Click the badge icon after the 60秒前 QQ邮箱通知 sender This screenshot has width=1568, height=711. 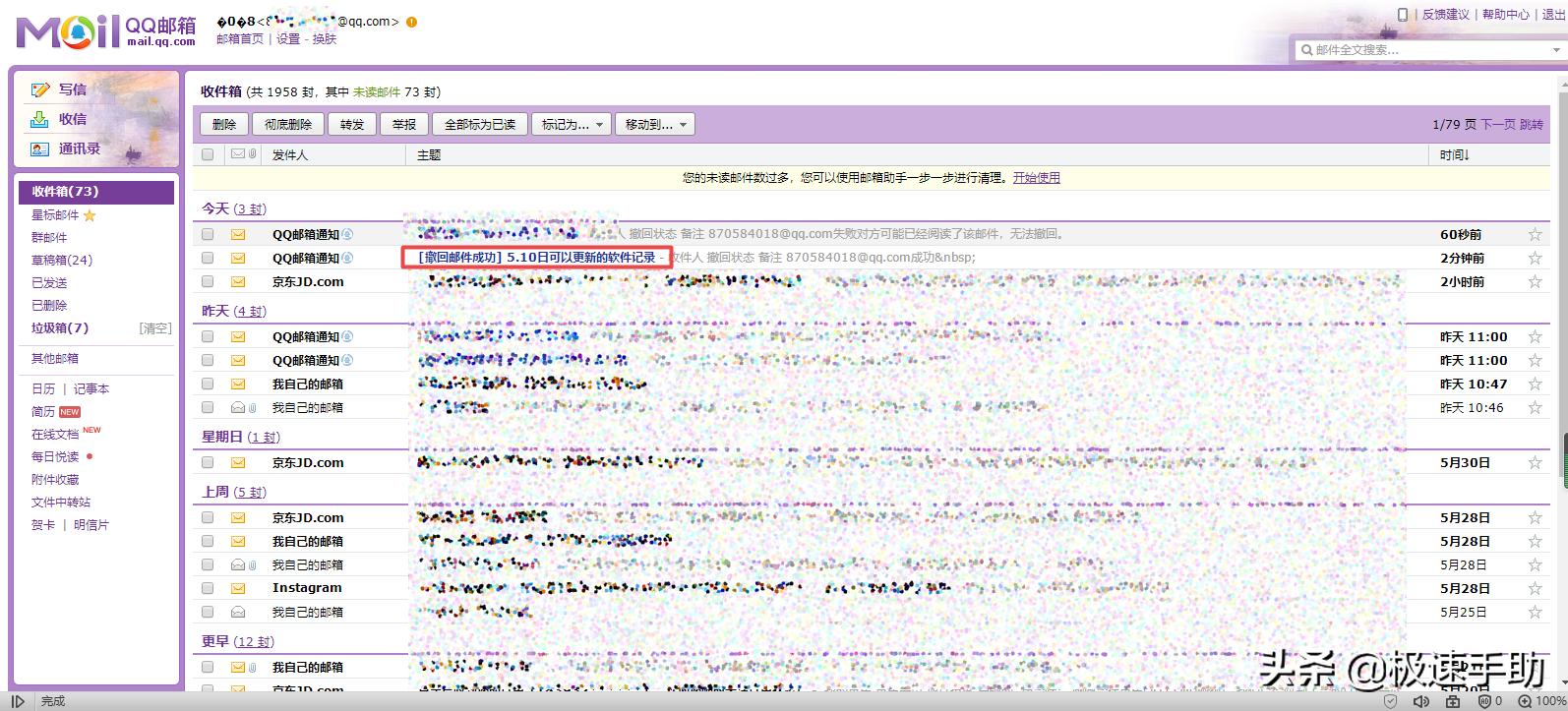347,234
